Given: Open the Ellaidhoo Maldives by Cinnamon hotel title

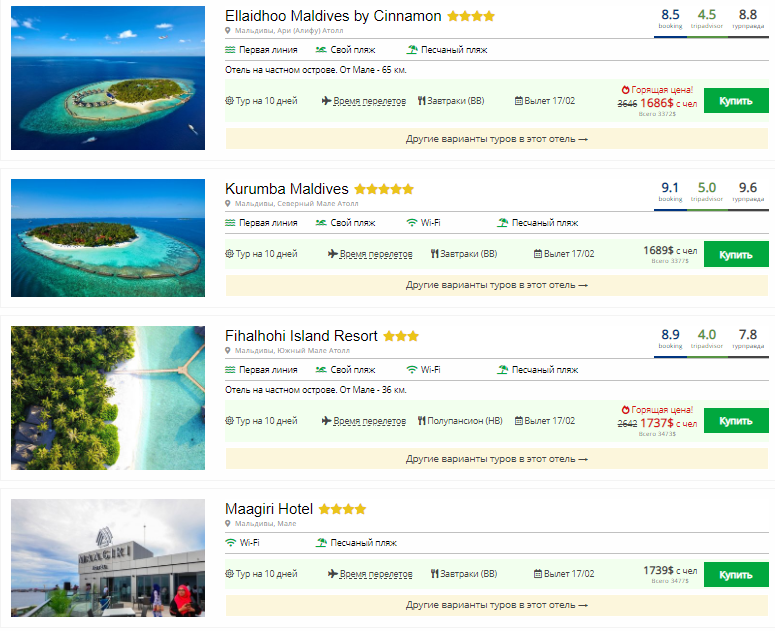Looking at the screenshot, I should coord(333,16).
